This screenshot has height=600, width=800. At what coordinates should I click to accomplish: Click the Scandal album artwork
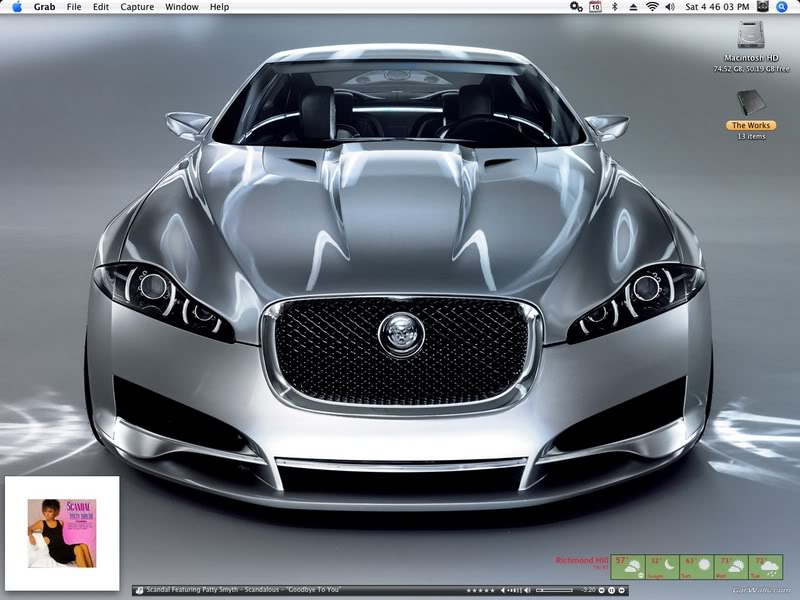[62, 533]
